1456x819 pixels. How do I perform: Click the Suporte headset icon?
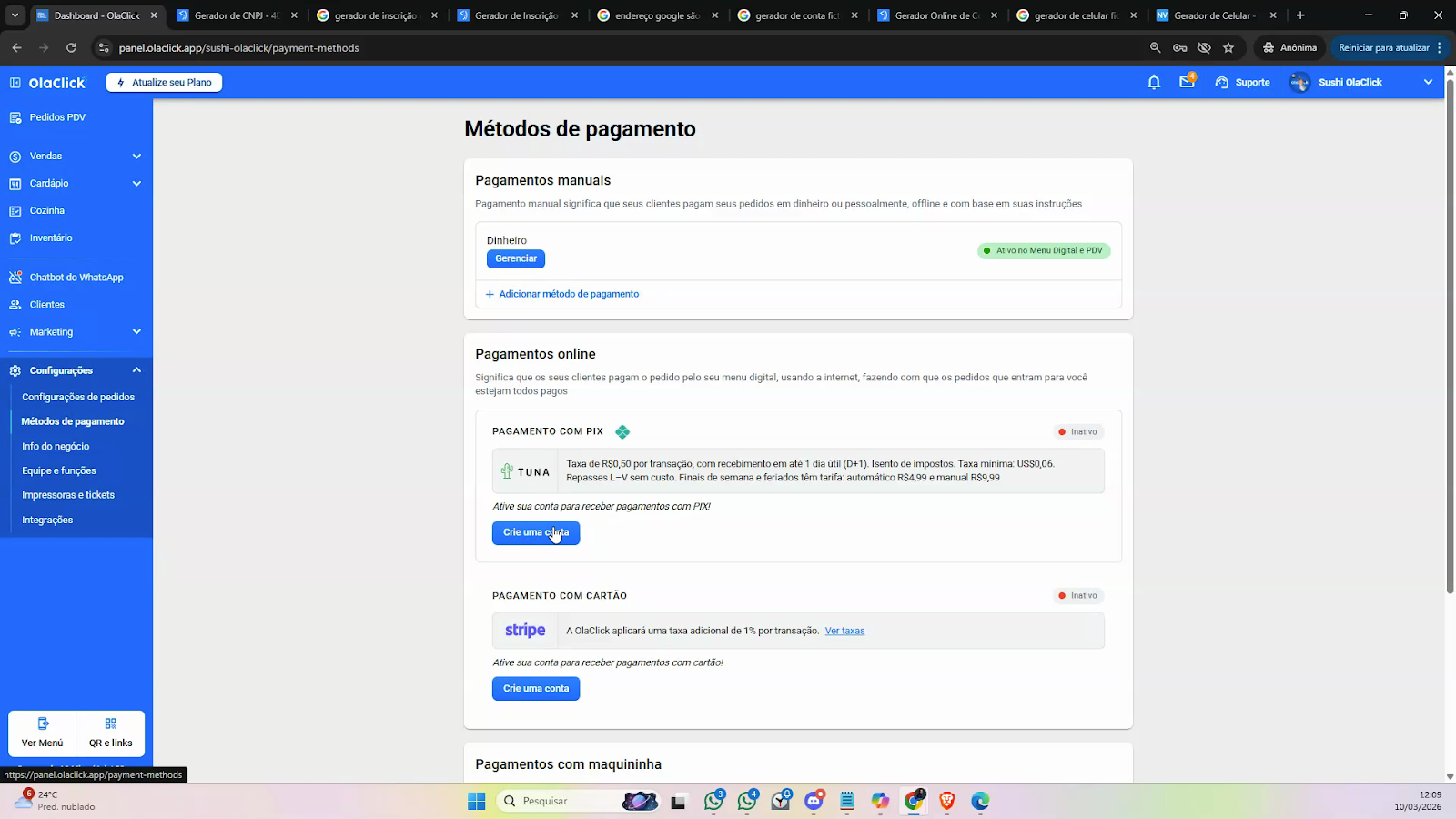[x=1222, y=82]
